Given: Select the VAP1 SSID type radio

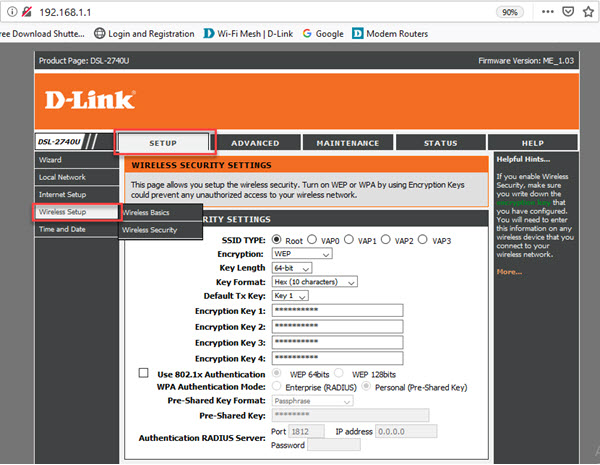Looking at the screenshot, I should [x=349, y=240].
